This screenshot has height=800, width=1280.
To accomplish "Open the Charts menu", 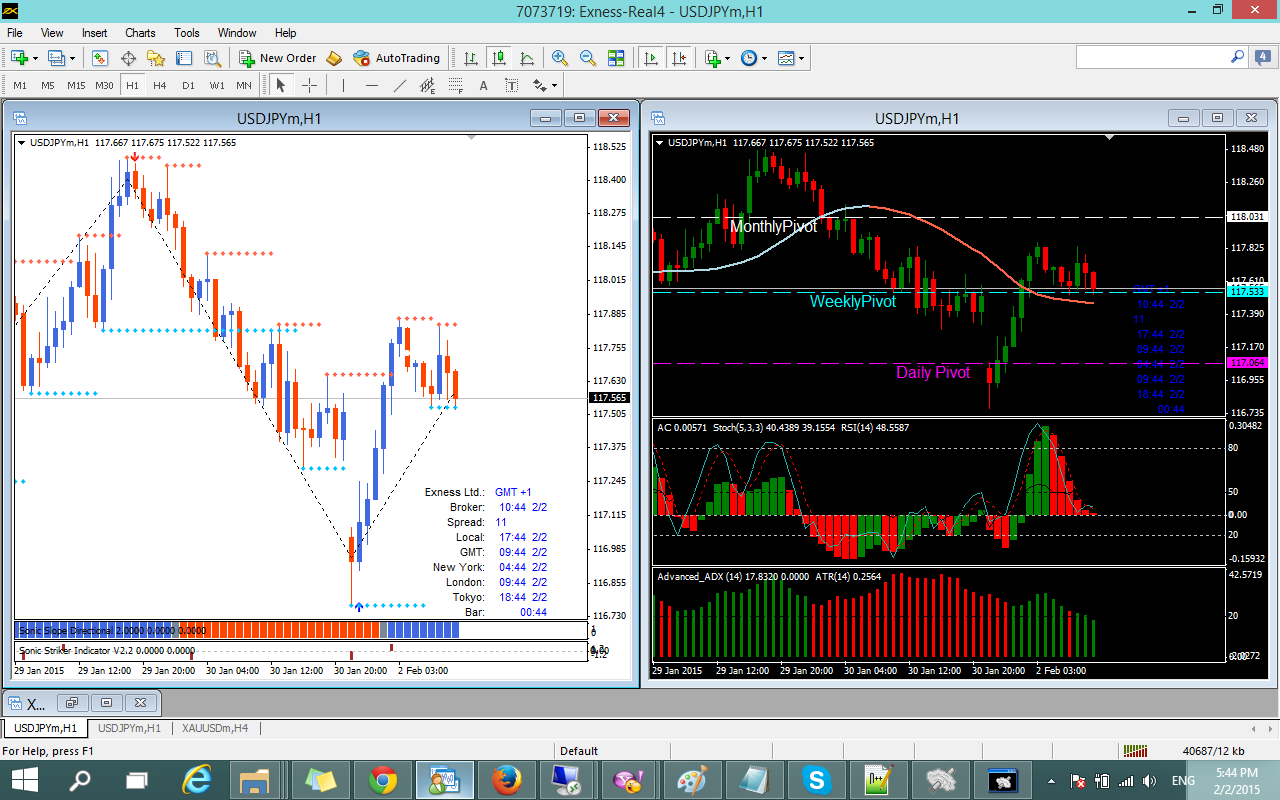I will point(140,33).
